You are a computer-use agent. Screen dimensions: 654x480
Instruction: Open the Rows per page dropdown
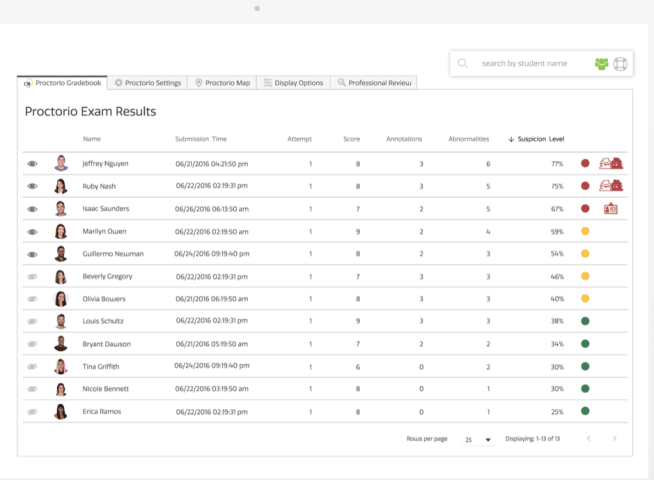tap(478, 440)
